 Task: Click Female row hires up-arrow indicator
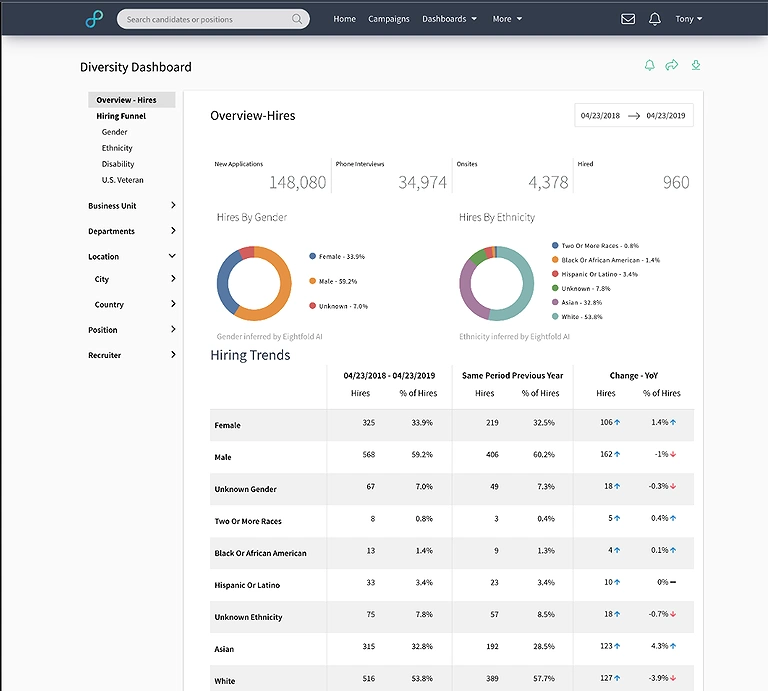point(617,423)
